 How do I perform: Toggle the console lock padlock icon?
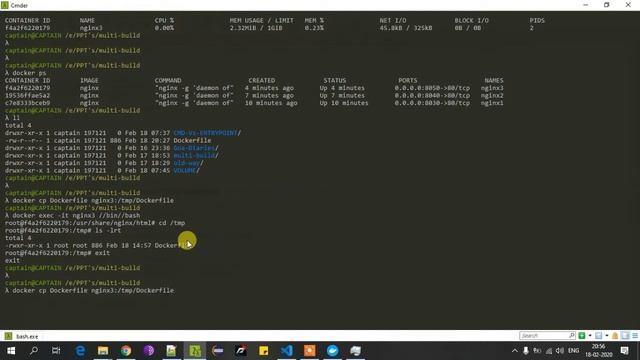(615, 336)
